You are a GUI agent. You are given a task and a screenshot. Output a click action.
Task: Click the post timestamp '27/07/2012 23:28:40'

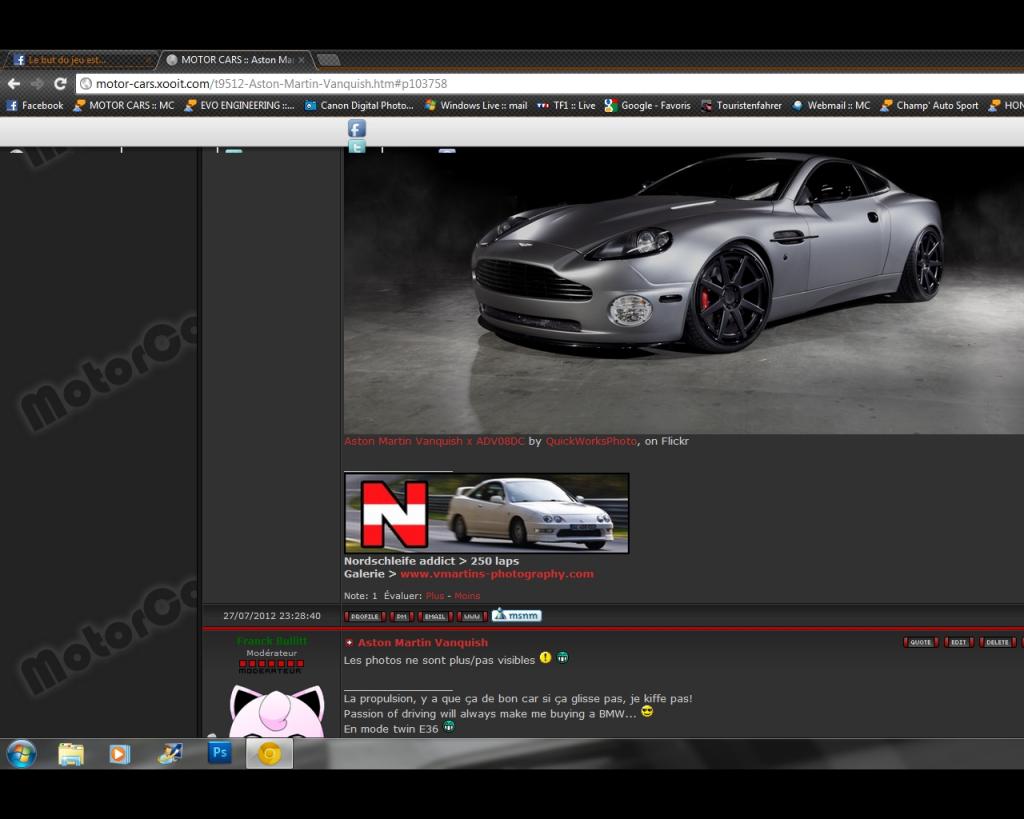tap(272, 616)
